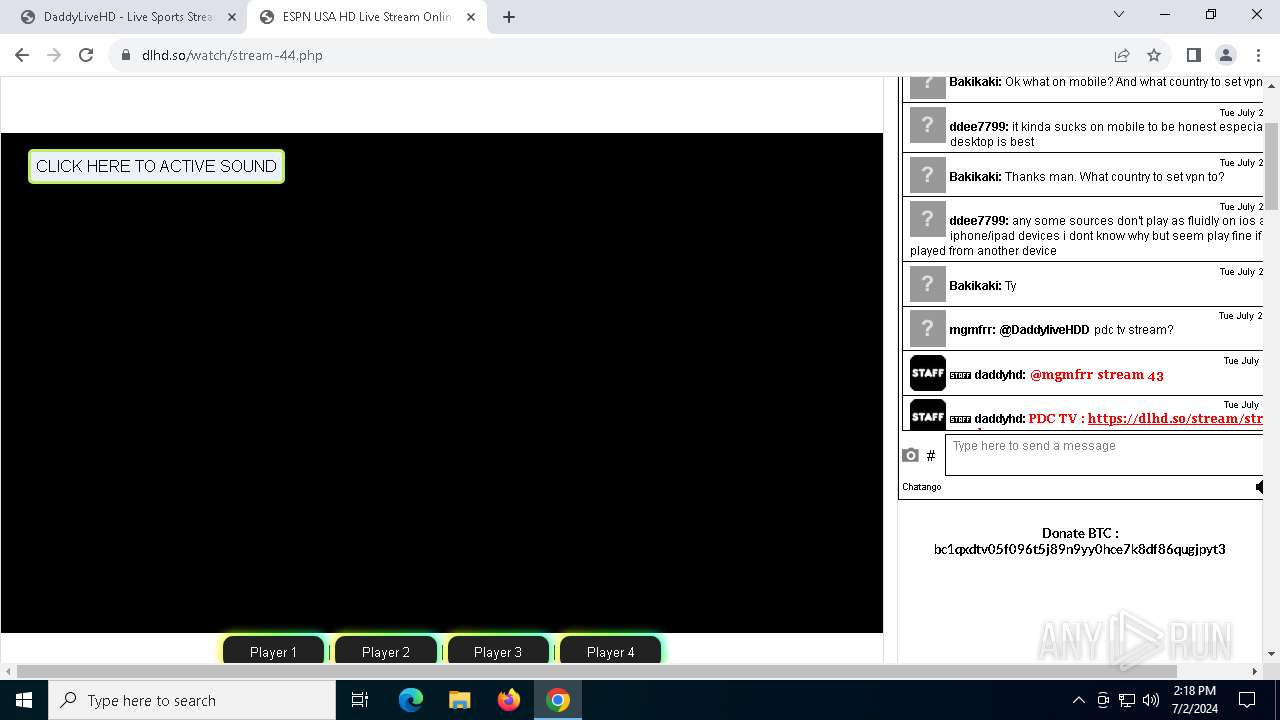This screenshot has width=1280, height=720.
Task: Click the page horizontal scrollbar
Action: click(x=597, y=671)
